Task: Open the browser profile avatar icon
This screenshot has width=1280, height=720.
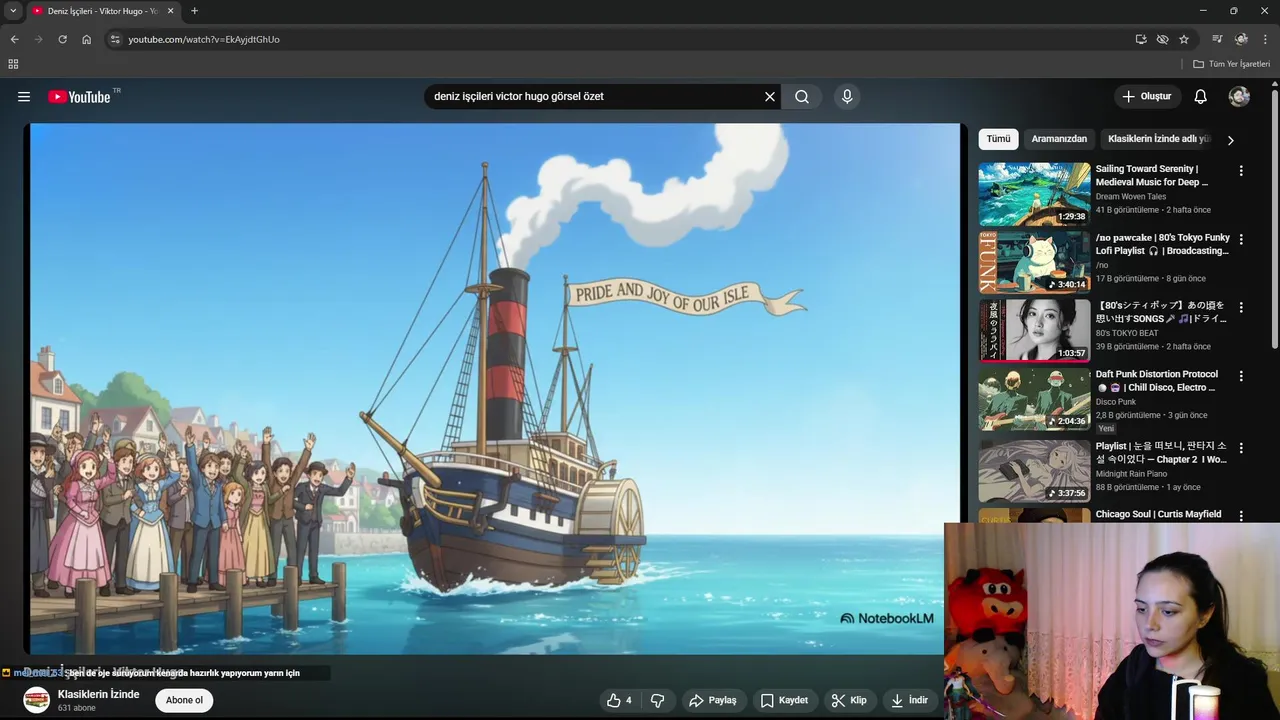Action: (1241, 39)
